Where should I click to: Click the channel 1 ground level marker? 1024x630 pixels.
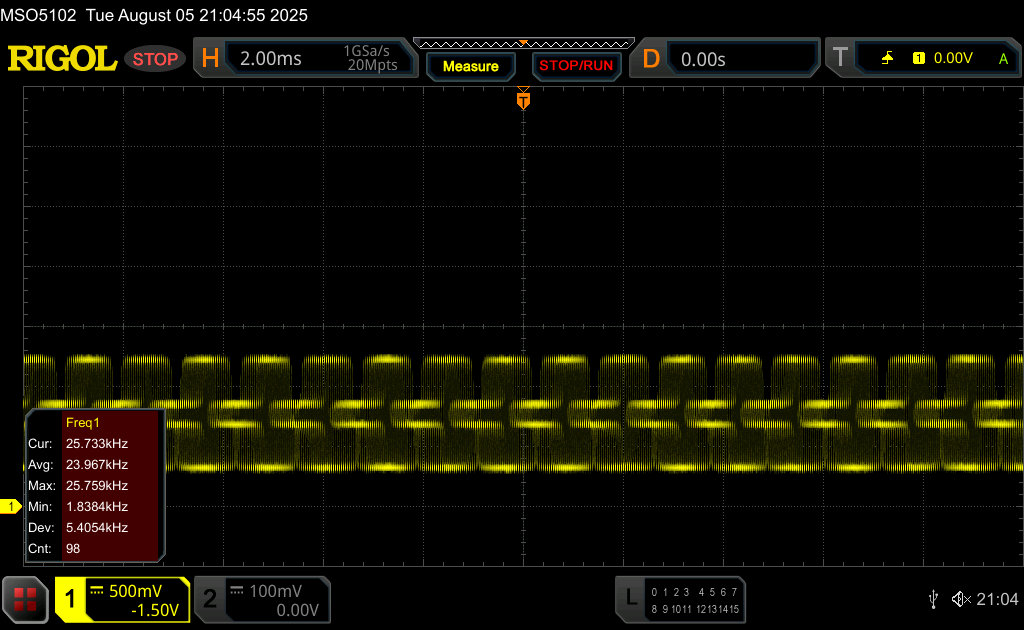[x=11, y=507]
